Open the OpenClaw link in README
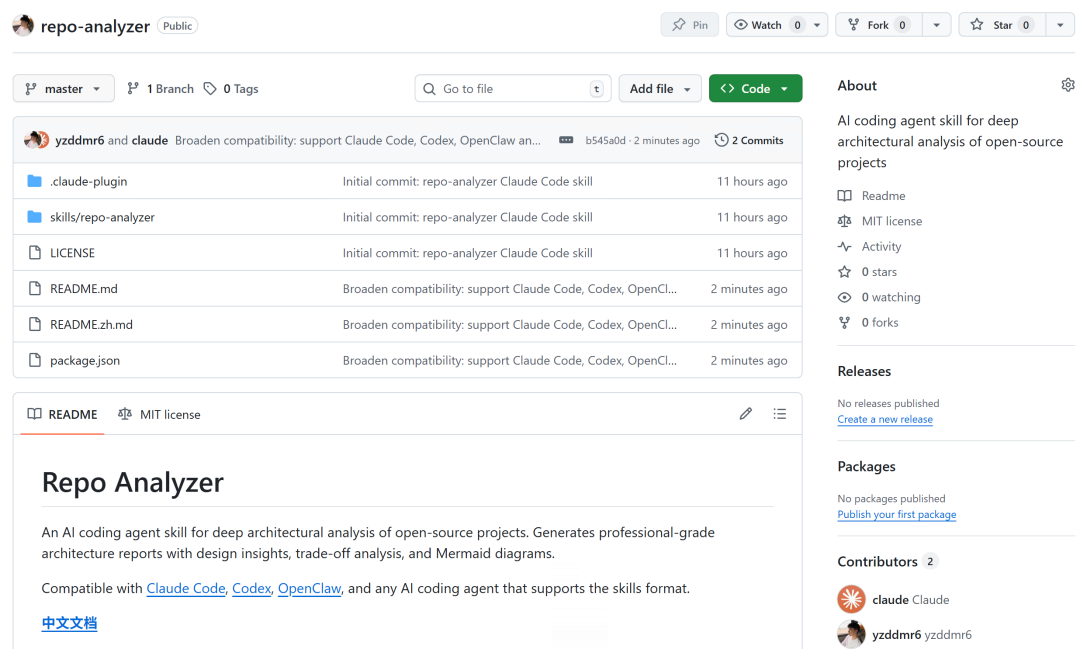1080x649 pixels. tap(309, 588)
